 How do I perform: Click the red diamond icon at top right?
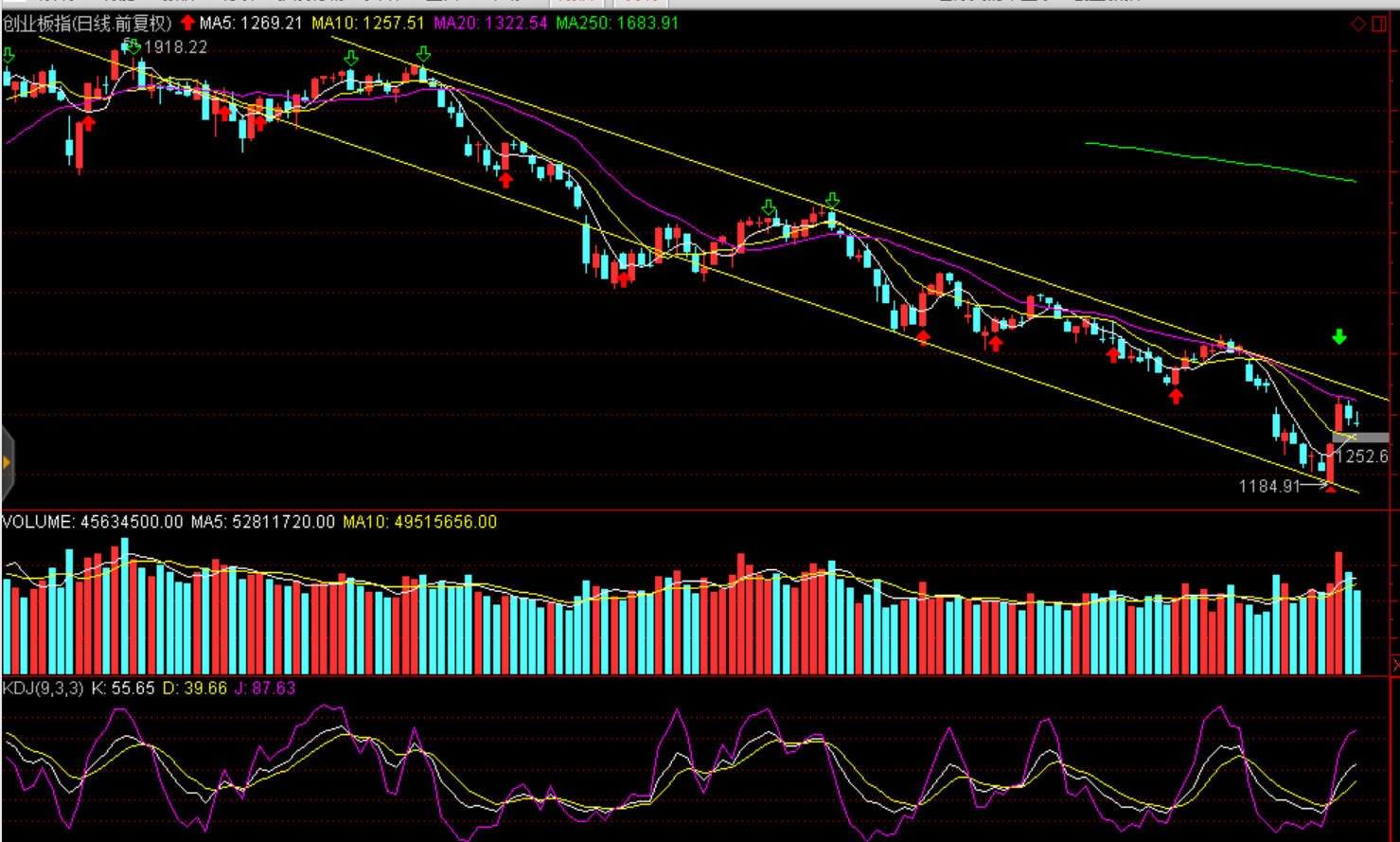(x=1357, y=24)
